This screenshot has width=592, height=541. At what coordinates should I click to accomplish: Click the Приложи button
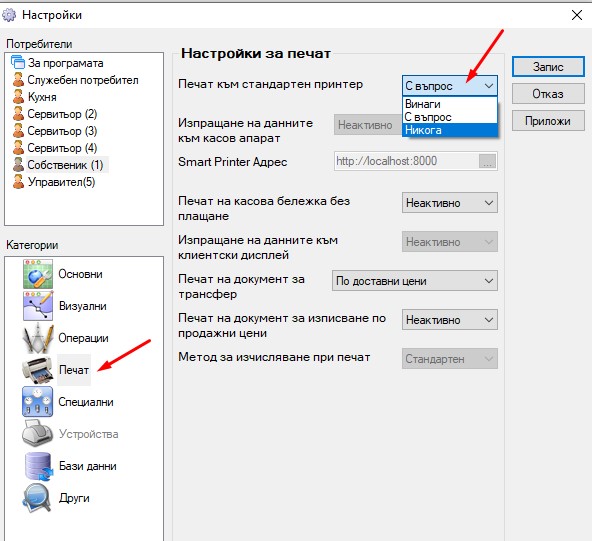[x=548, y=121]
